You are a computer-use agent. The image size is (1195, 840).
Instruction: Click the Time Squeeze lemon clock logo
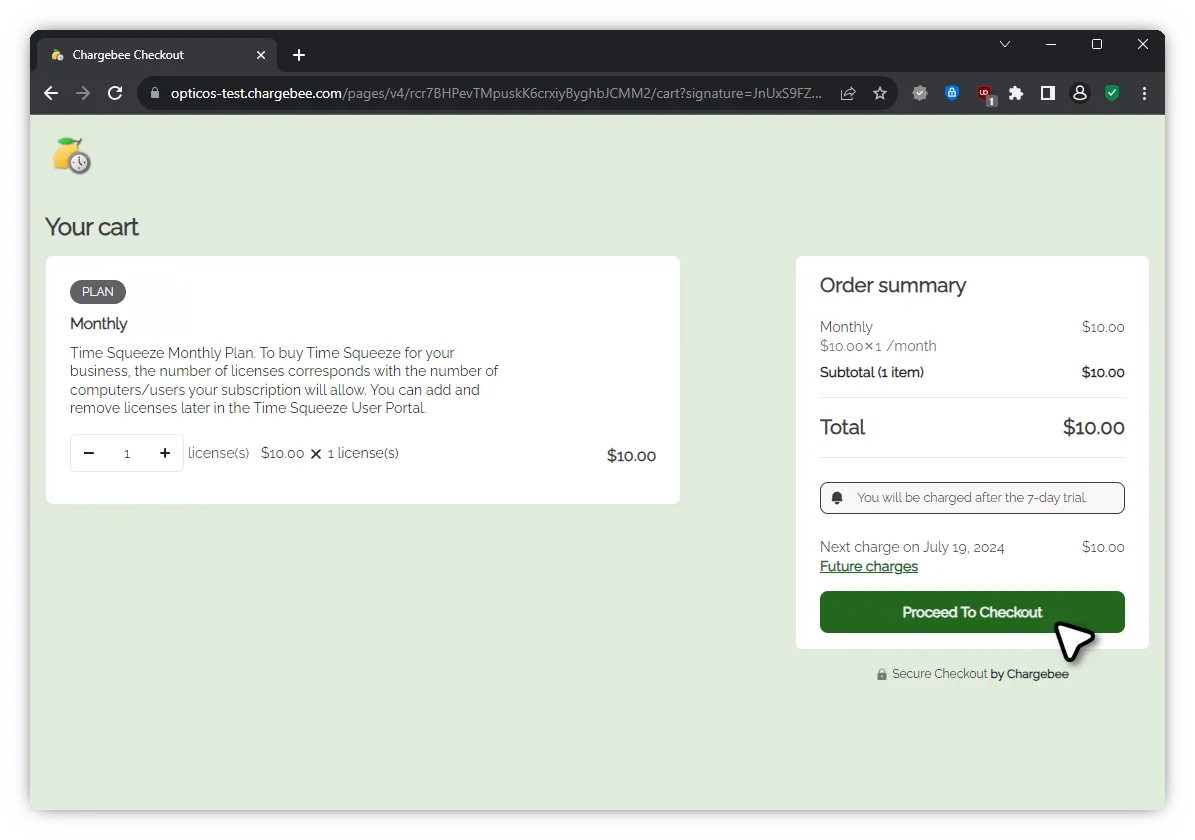[x=72, y=156]
